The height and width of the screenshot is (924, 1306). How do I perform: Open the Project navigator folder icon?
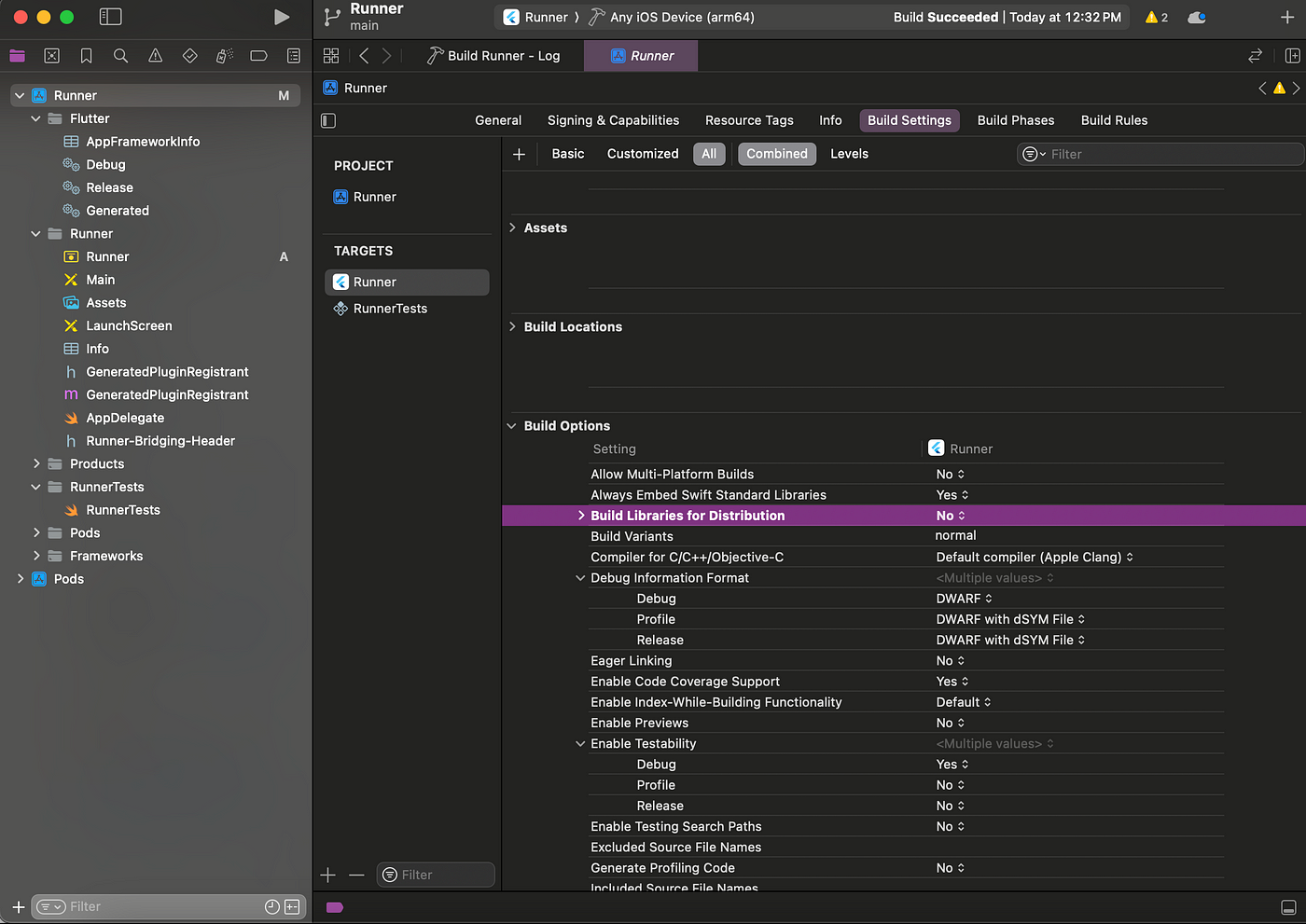[x=17, y=56]
